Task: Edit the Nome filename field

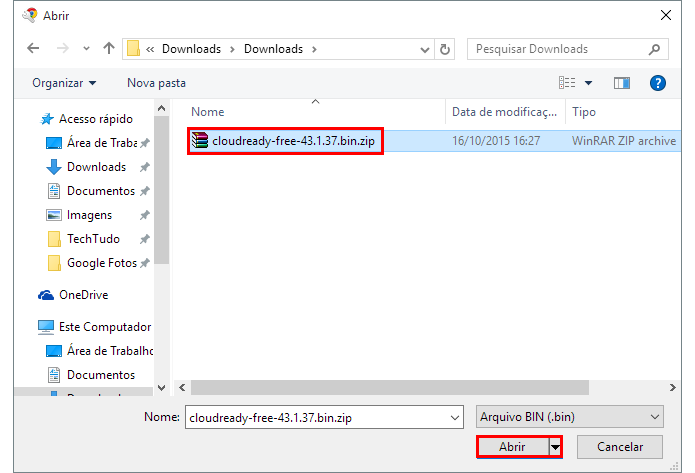Action: 317,418
